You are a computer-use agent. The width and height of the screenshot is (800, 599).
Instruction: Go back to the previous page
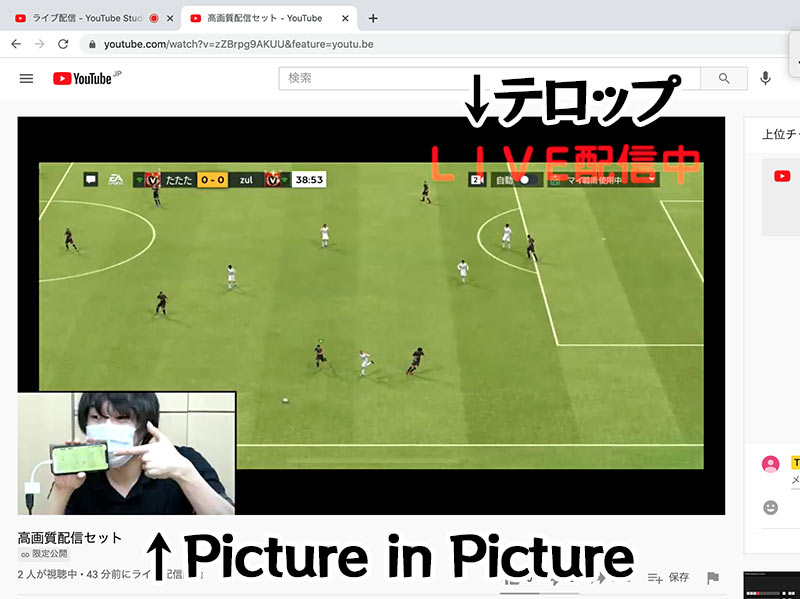[x=16, y=44]
